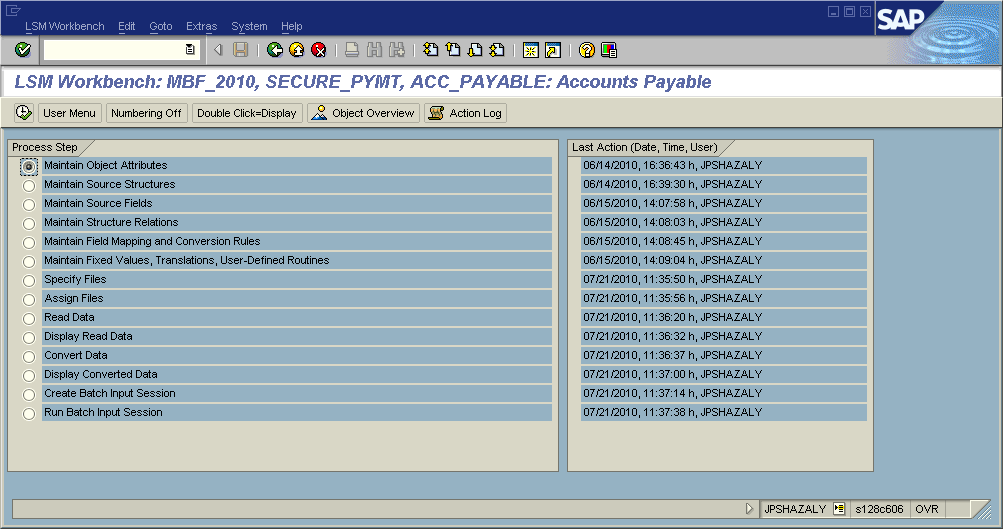The height and width of the screenshot is (529, 1003).
Task: Click the Last Action (Date, Time, User) header
Action: [645, 147]
